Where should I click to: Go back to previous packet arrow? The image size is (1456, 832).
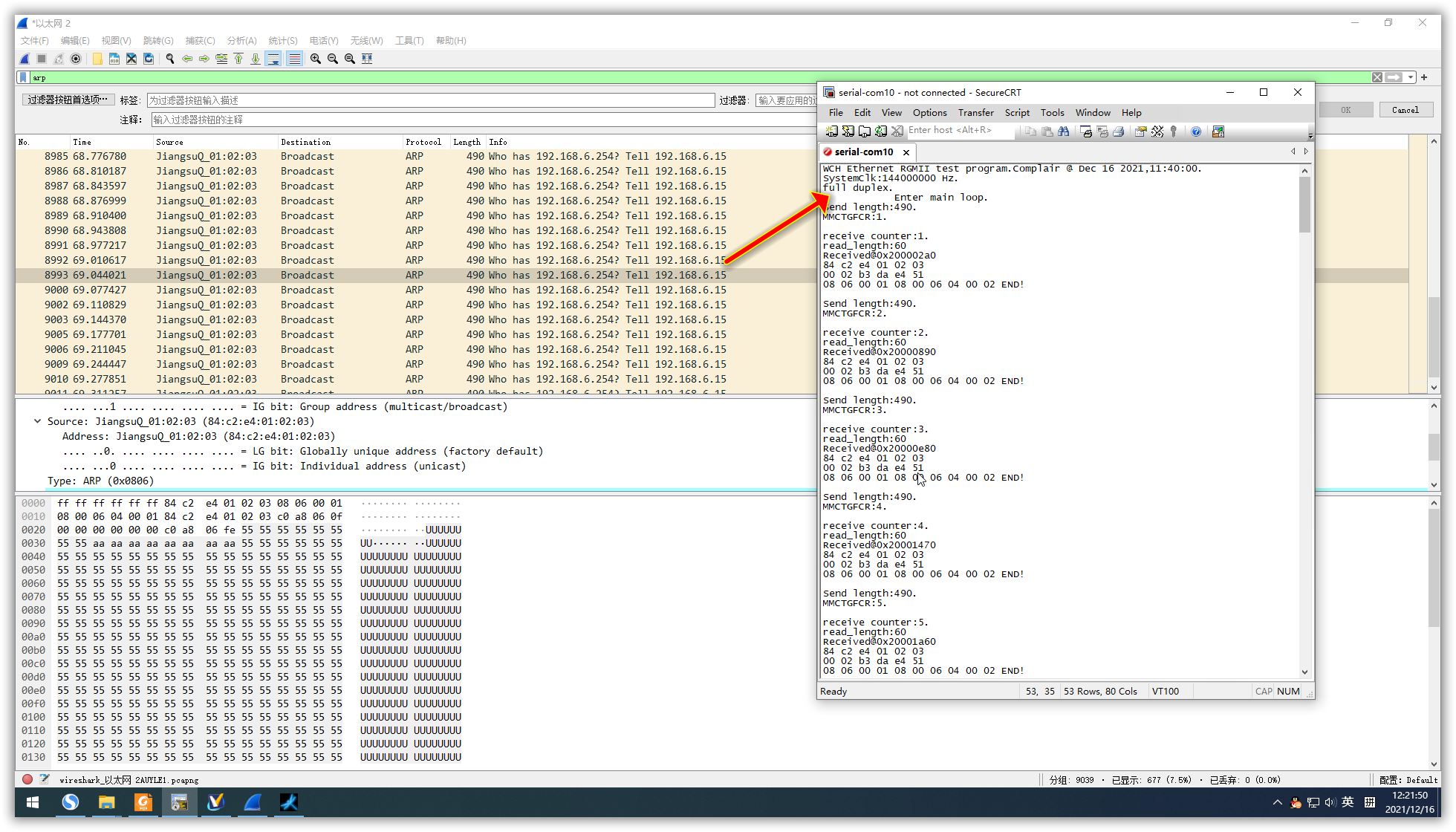click(187, 59)
